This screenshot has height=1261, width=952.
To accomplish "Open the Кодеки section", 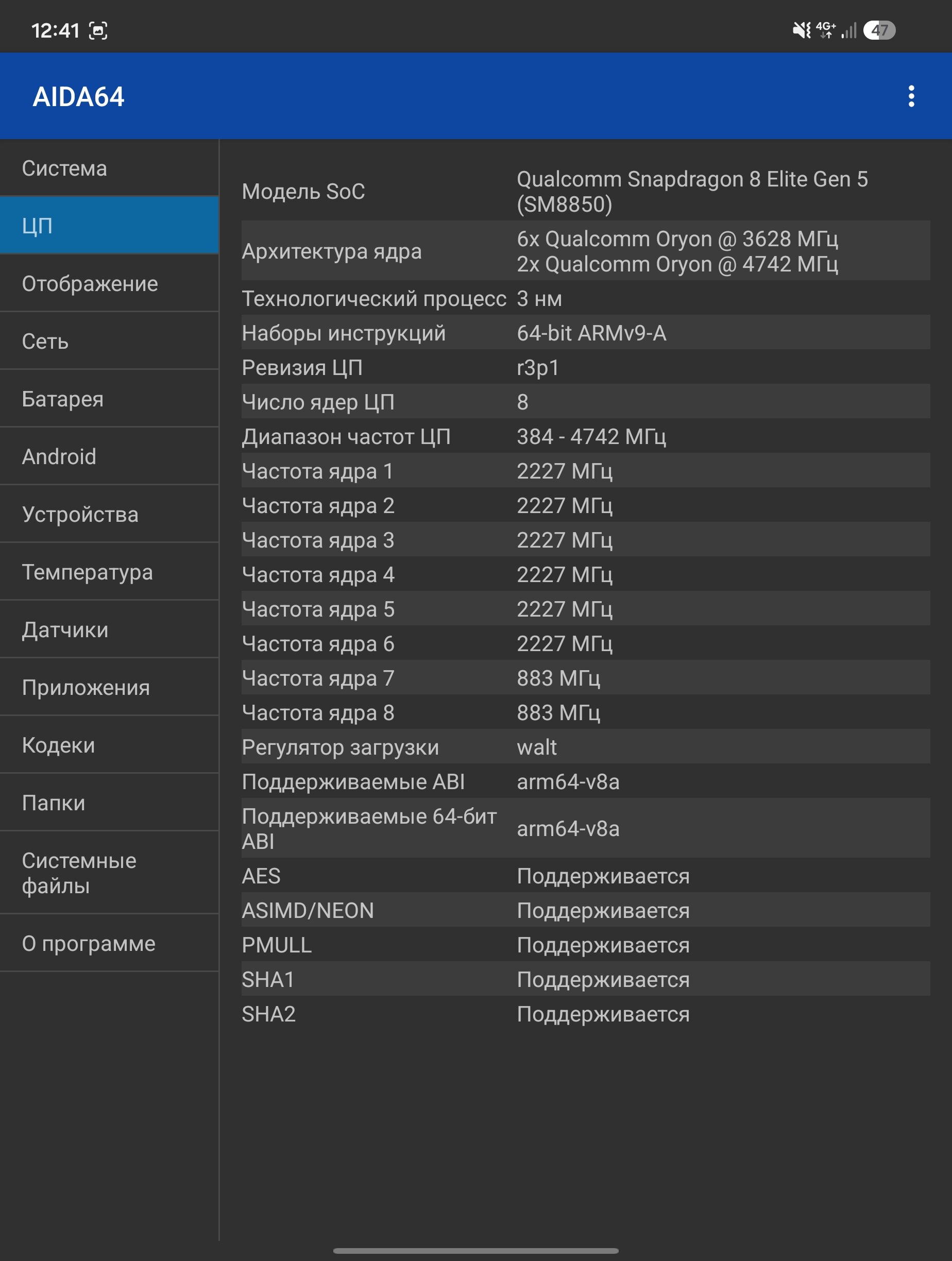I will tap(109, 744).
